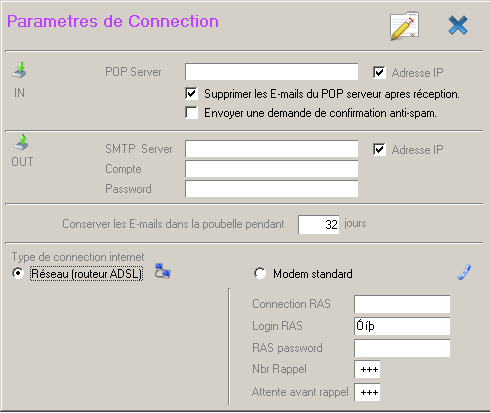Click the blue telephone handset icon
The image size is (490, 413).
[464, 272]
